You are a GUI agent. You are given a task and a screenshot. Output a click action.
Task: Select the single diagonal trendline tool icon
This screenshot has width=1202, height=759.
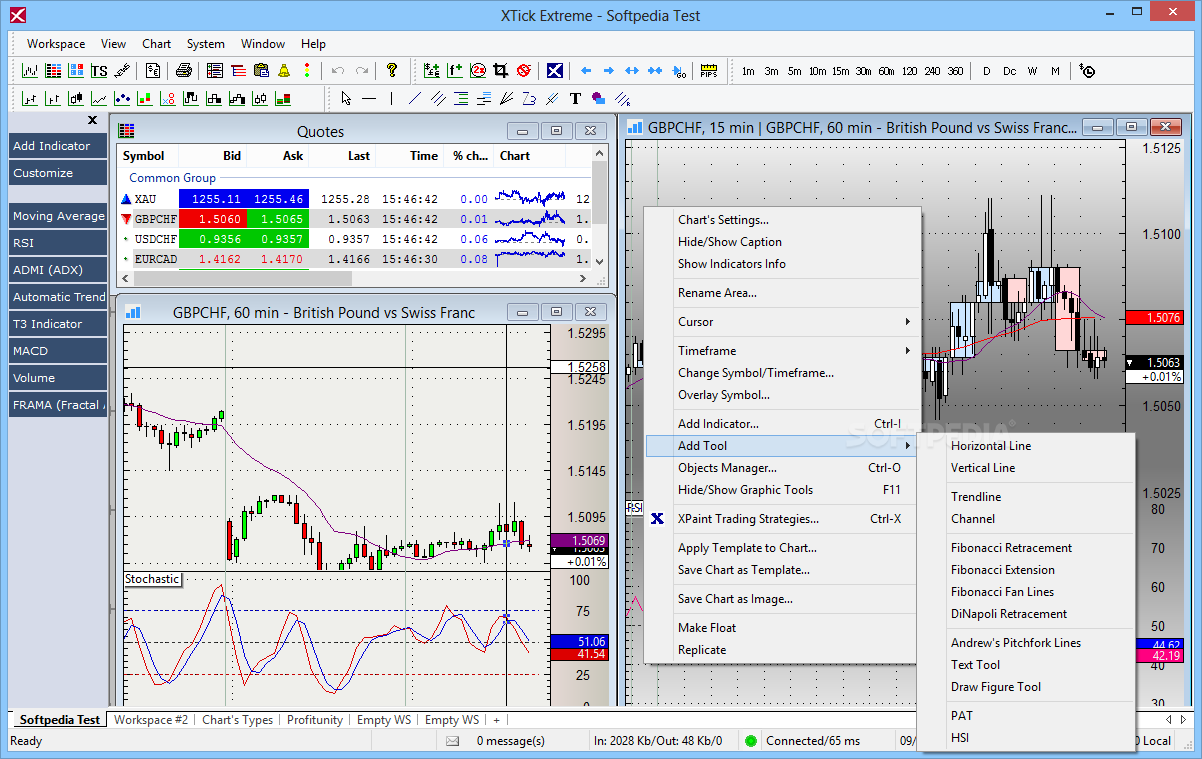pyautogui.click(x=415, y=98)
